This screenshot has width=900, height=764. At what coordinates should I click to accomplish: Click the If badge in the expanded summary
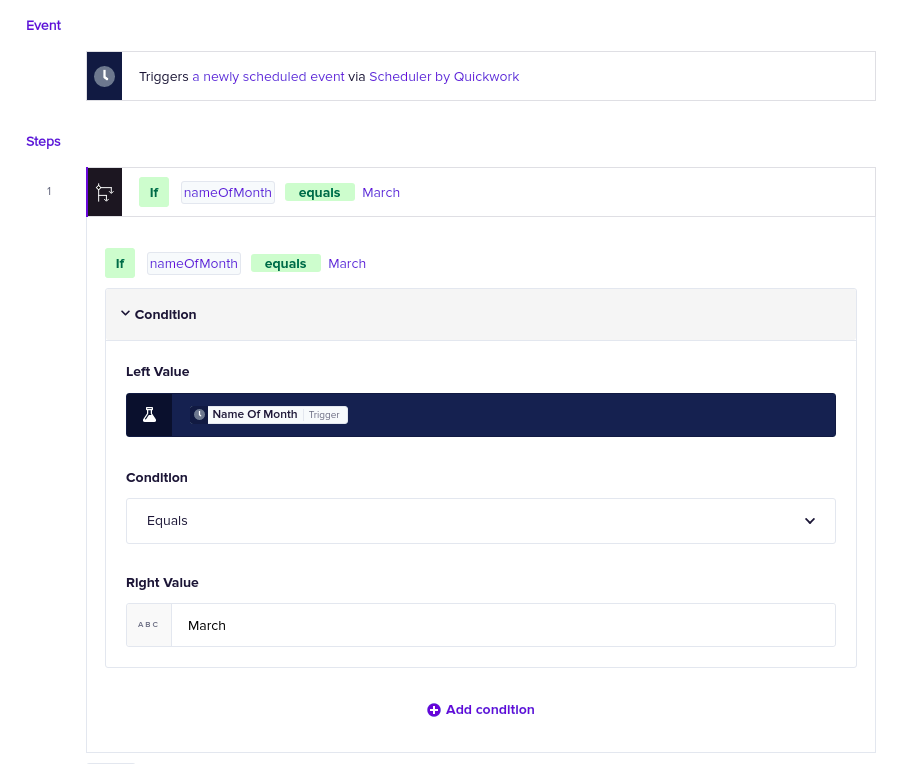[120, 263]
